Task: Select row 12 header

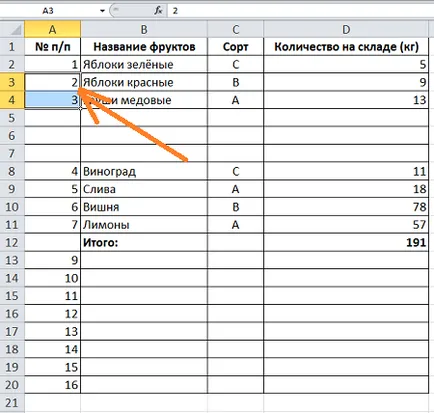Action: [12, 242]
